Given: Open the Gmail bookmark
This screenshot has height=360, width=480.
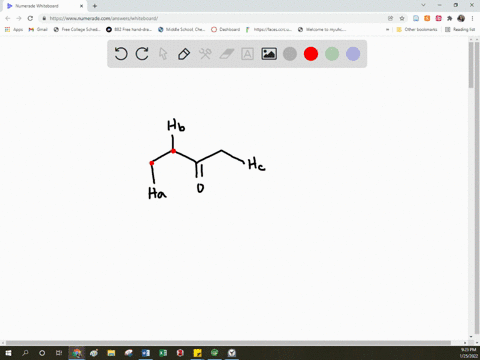Looking at the screenshot, I should (38, 29).
